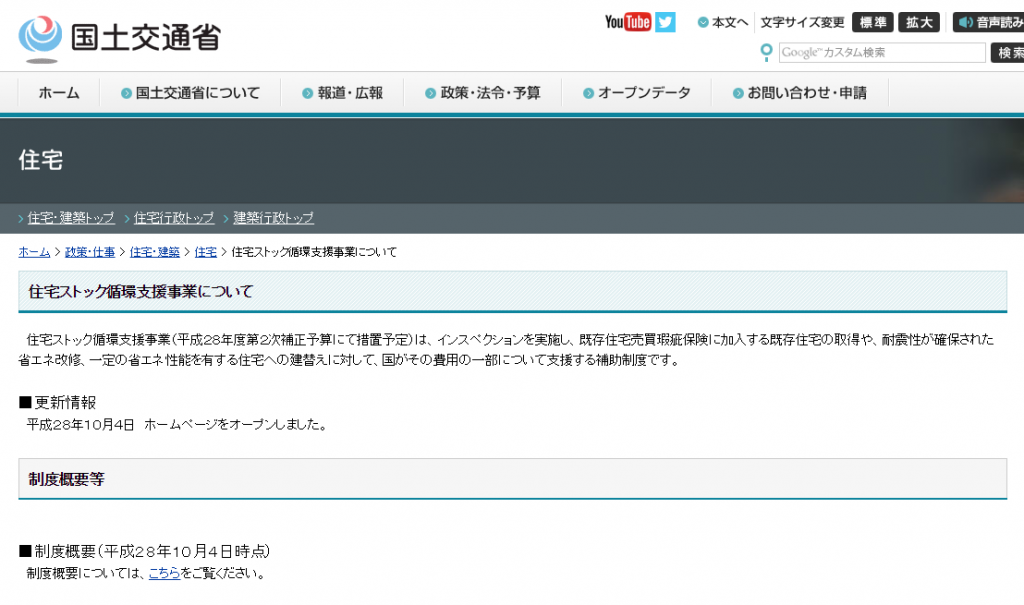The width and height of the screenshot is (1024, 605).
Task: Open the こちら link for 制度概要
Action: [x=165, y=573]
